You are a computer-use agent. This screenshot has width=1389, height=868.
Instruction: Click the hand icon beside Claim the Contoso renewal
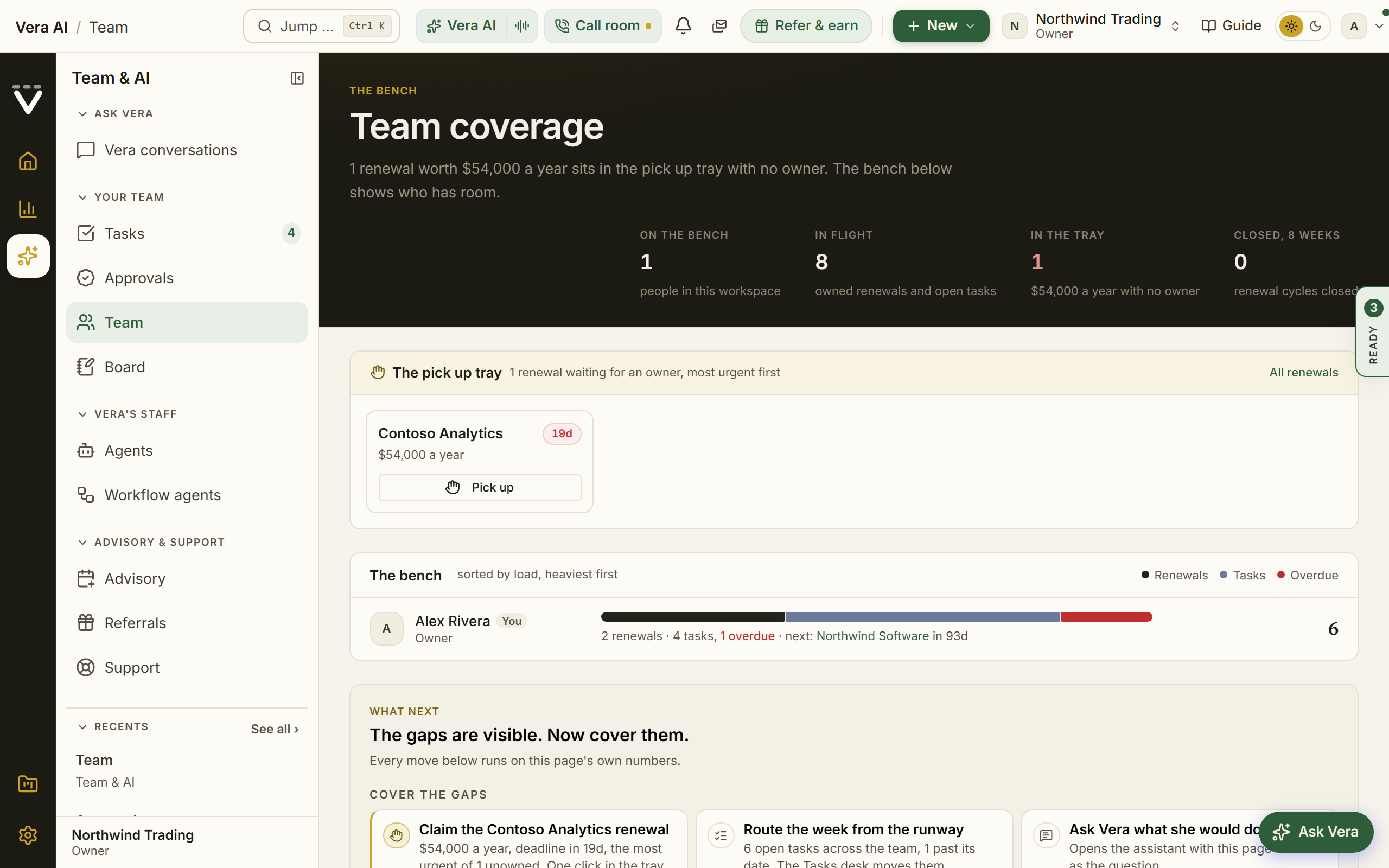click(x=397, y=835)
